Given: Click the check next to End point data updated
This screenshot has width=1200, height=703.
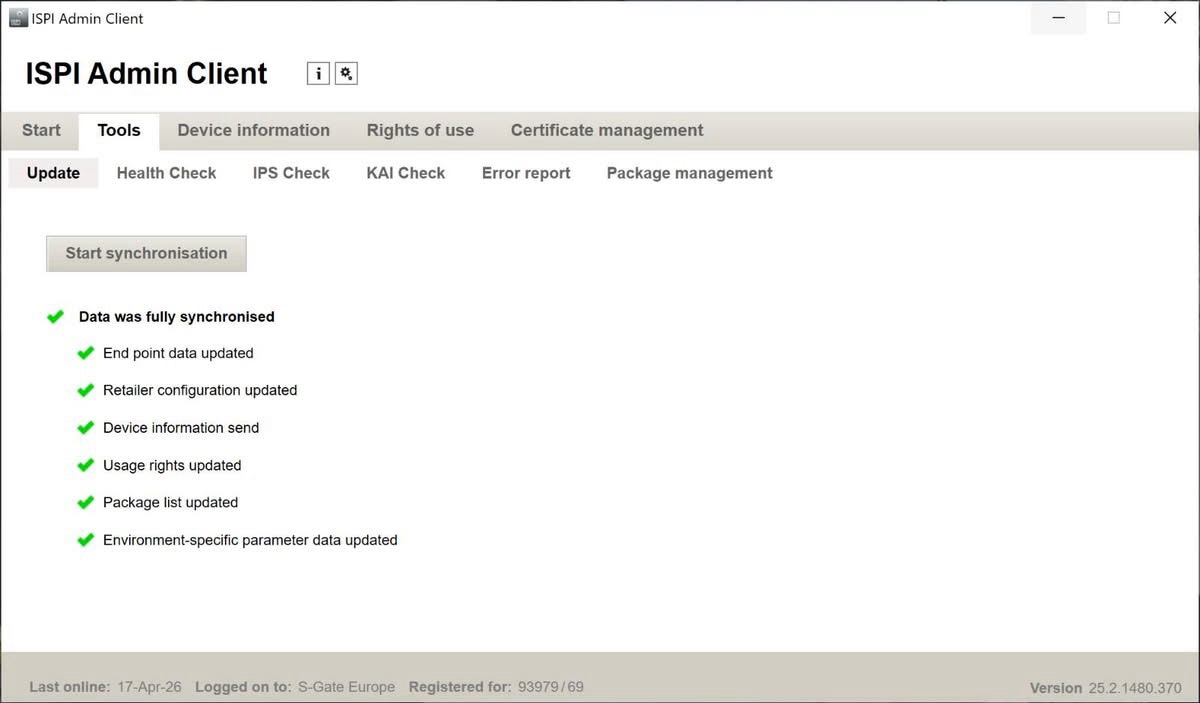Looking at the screenshot, I should coord(85,353).
